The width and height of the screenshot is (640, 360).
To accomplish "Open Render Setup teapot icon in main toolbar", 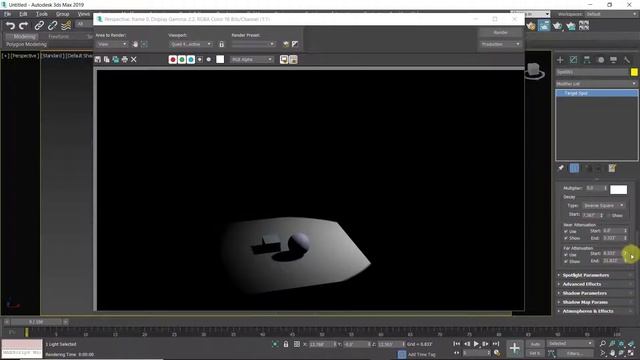I will 531,26.
